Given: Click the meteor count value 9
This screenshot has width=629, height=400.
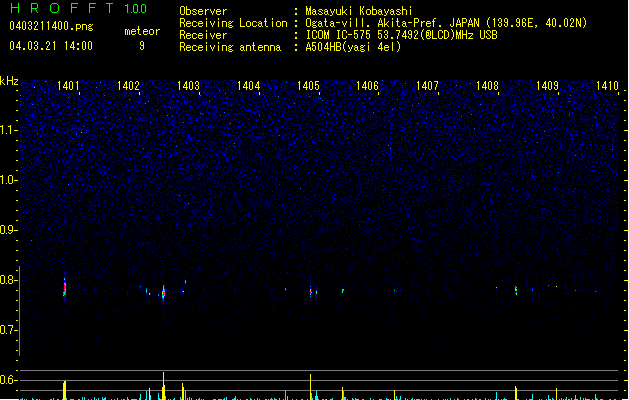Looking at the screenshot, I should [142, 46].
